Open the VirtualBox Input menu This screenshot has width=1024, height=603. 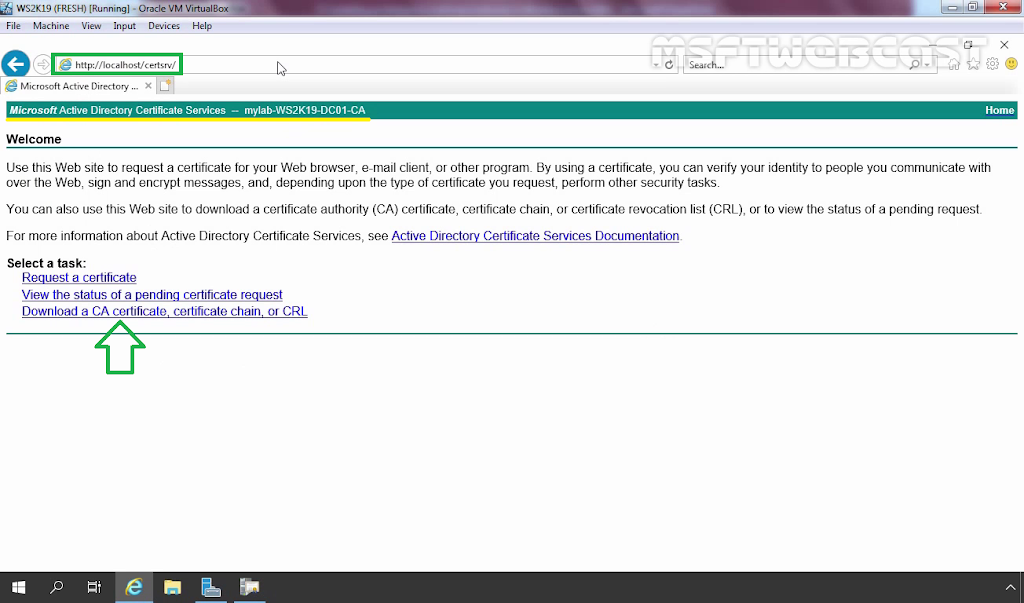click(124, 25)
